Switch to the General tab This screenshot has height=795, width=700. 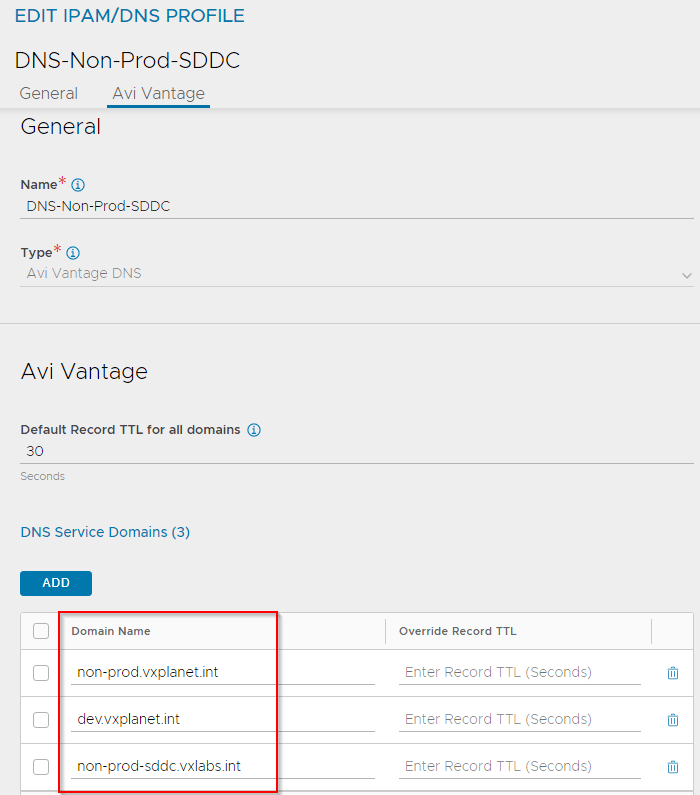[49, 93]
